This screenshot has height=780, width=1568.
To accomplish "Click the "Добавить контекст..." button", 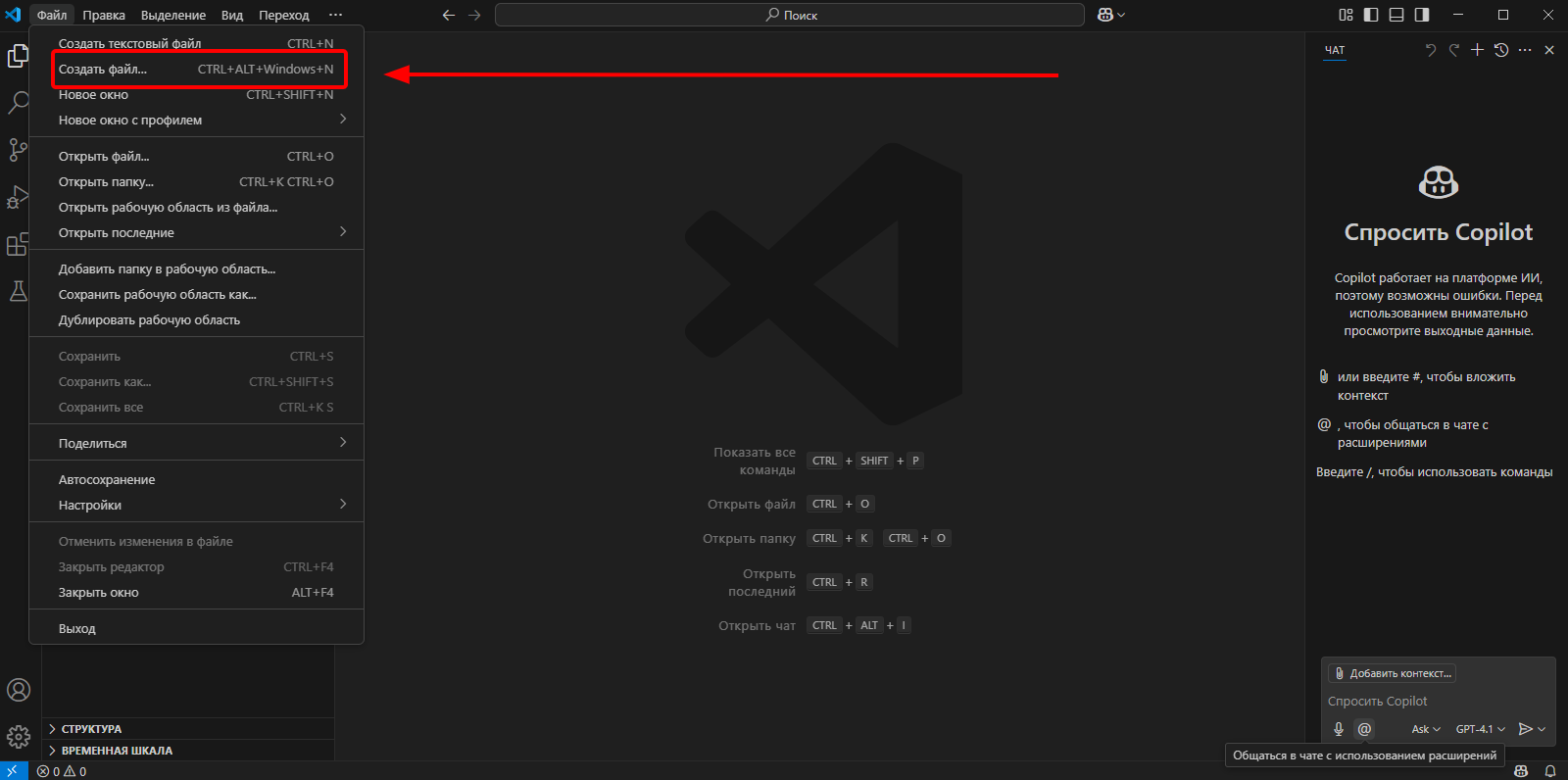I will [1392, 673].
